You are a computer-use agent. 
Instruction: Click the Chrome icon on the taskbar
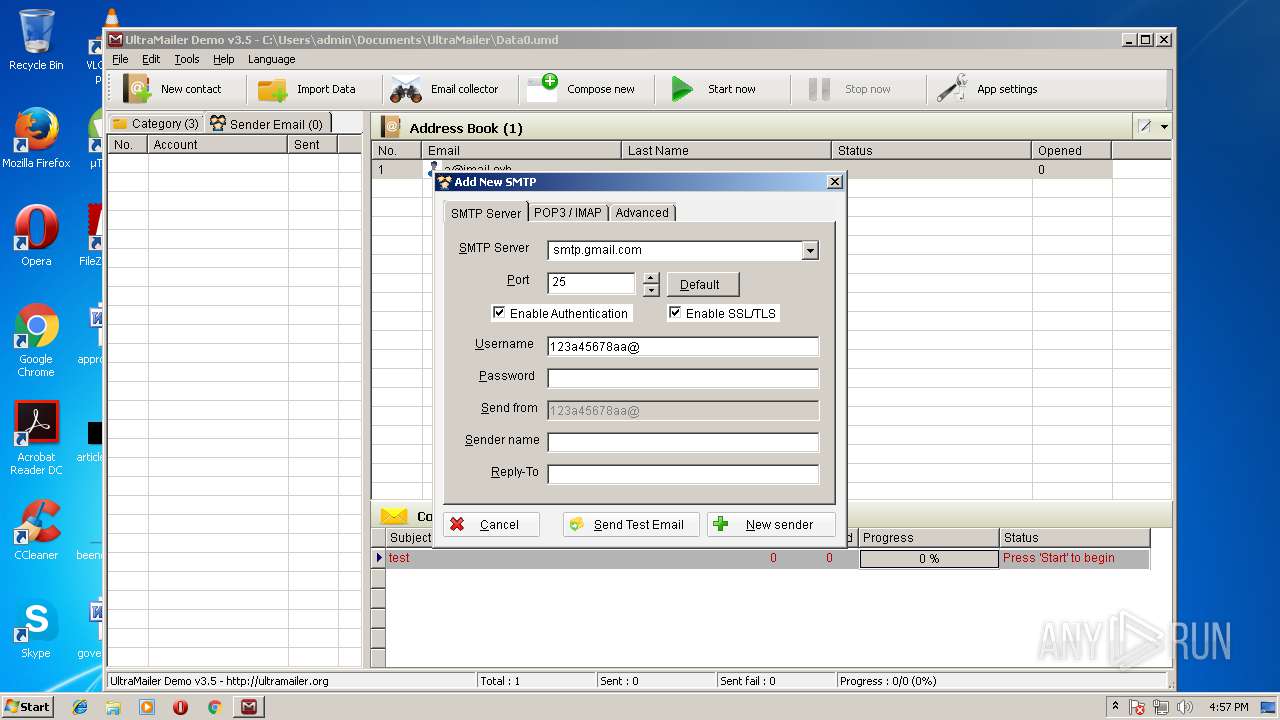pos(214,707)
